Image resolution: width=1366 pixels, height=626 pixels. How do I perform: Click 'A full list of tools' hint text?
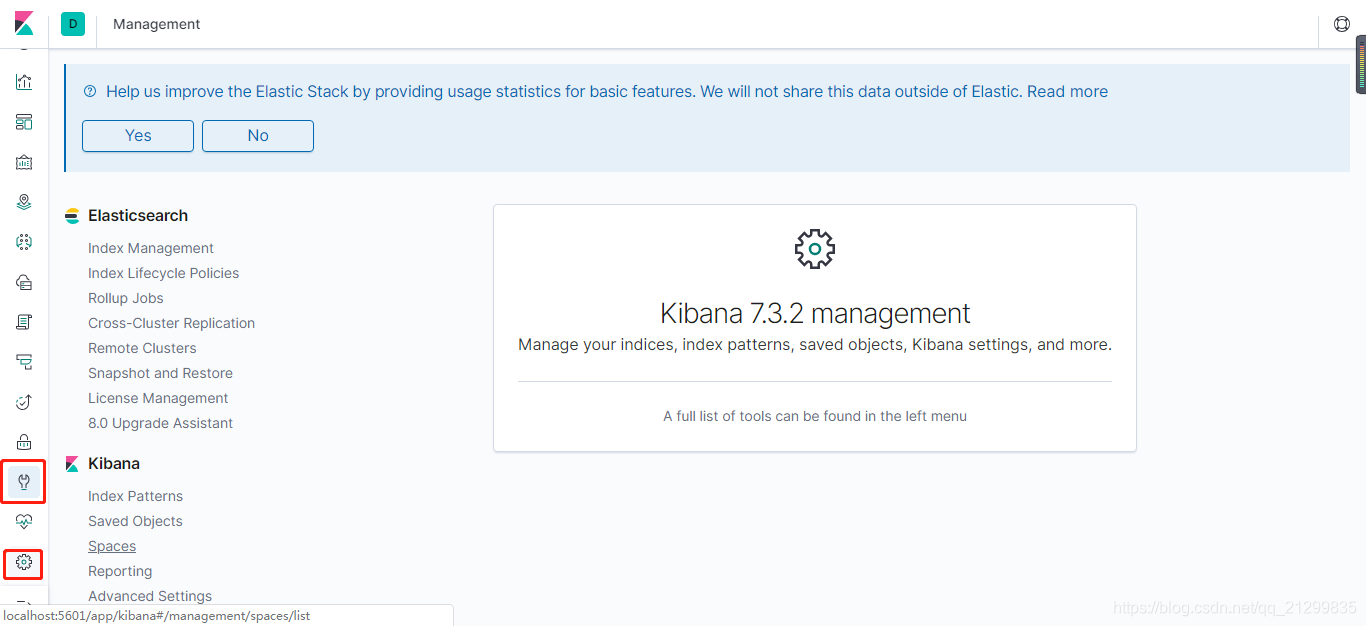[815, 416]
